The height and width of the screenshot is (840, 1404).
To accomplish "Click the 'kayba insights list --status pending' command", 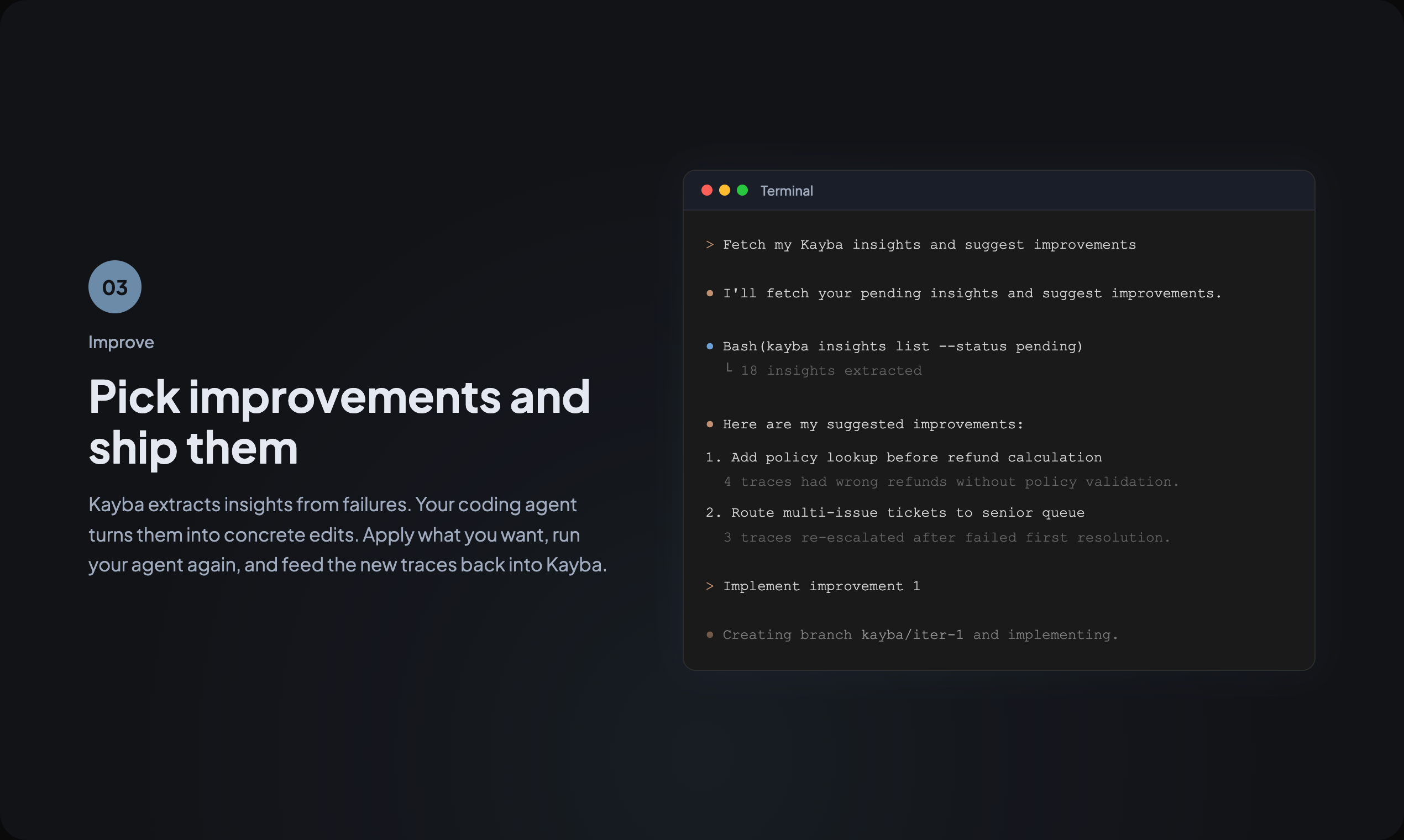I will [921, 347].
